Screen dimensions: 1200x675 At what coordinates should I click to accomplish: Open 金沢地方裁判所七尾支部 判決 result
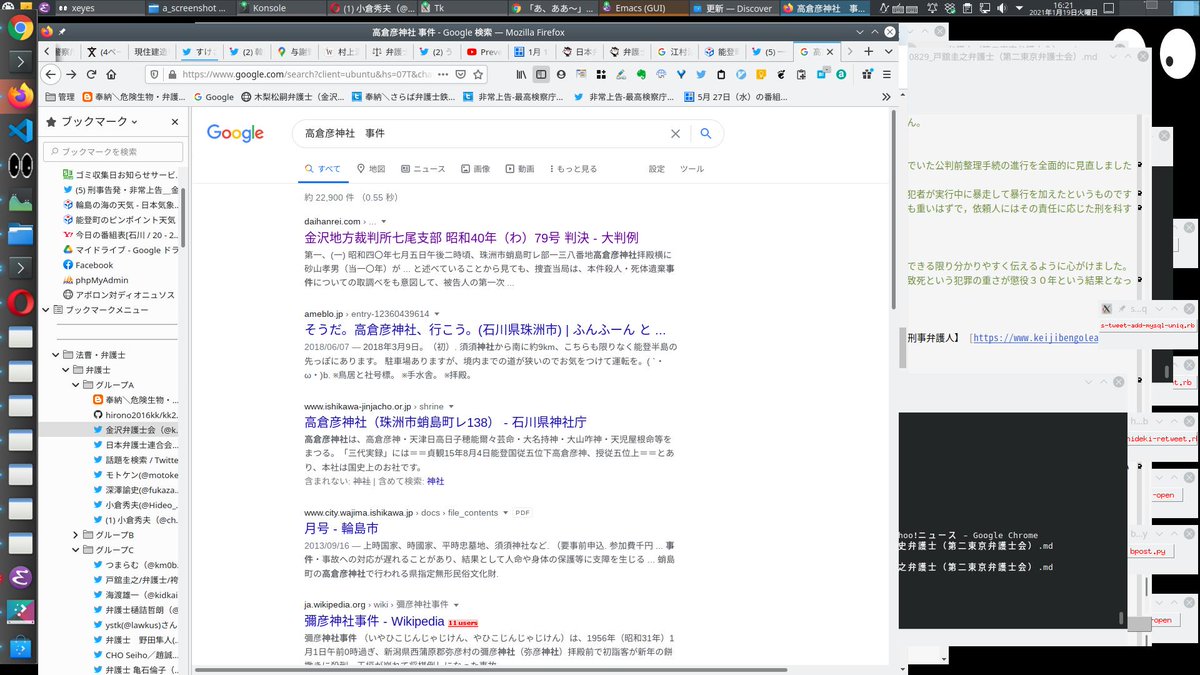point(471,238)
